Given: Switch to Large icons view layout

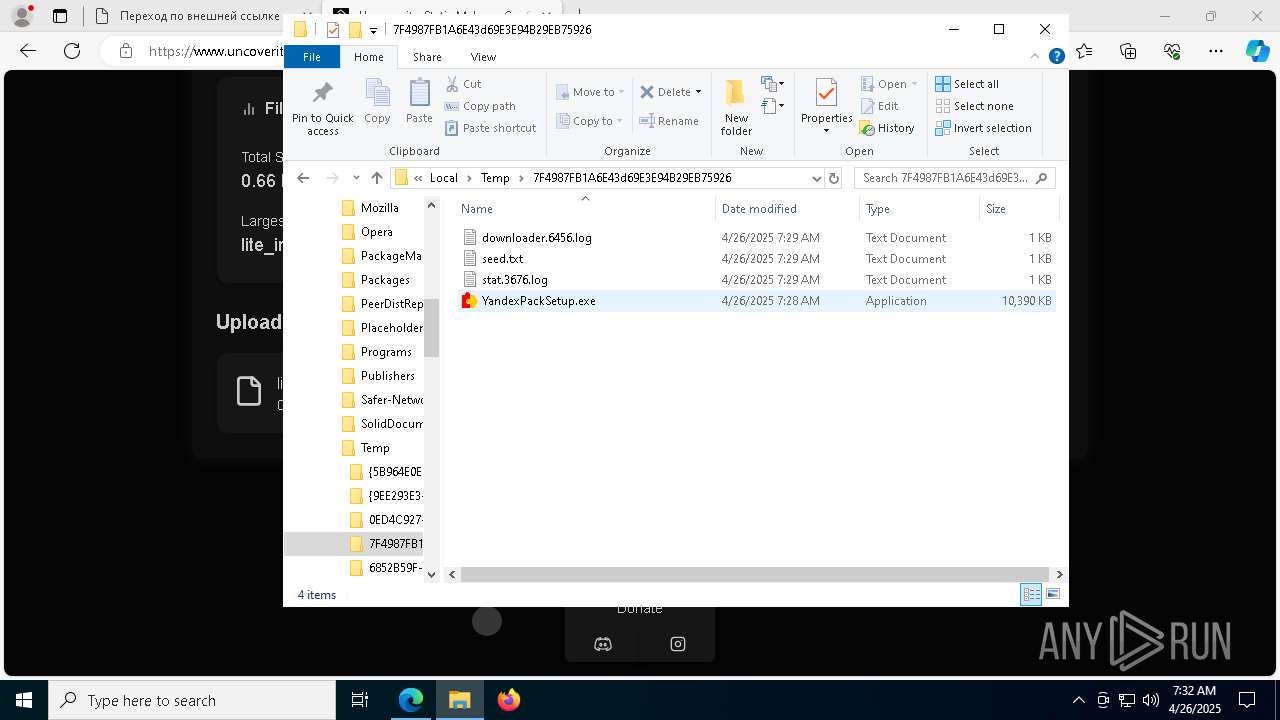Looking at the screenshot, I should 1052,595.
